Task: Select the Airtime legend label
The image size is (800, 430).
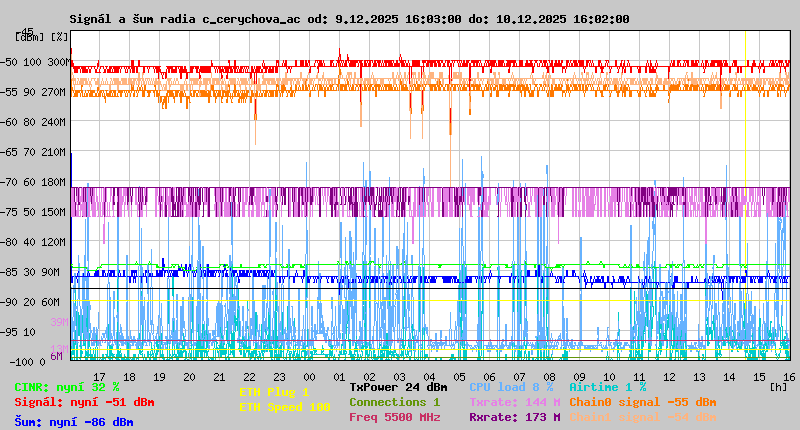Action: (x=607, y=387)
